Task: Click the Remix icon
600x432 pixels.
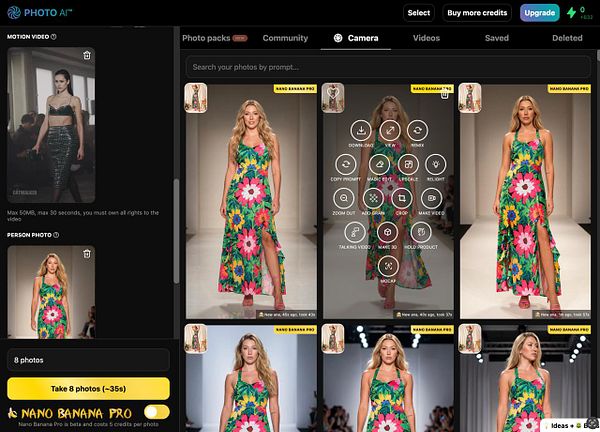Action: tap(417, 130)
